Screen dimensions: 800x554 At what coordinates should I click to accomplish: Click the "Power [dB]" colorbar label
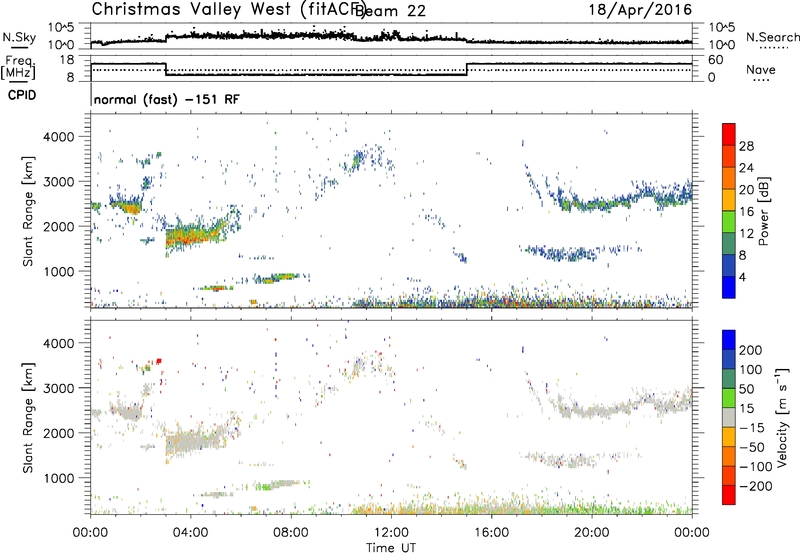point(763,211)
